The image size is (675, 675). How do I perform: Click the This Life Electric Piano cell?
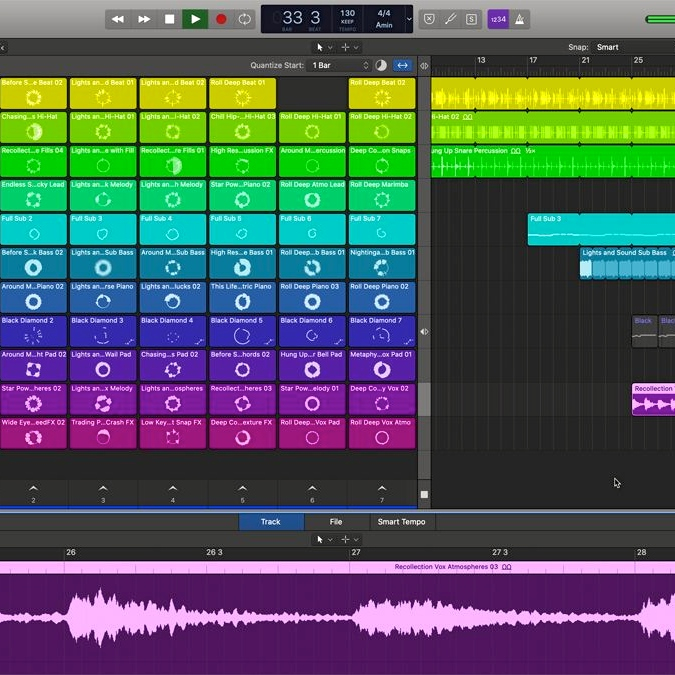[x=242, y=297]
